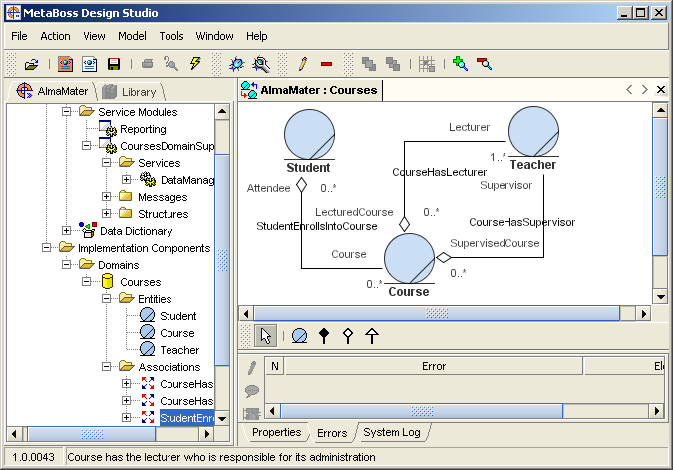Click the speech bubble icon in errors panel

[252, 391]
